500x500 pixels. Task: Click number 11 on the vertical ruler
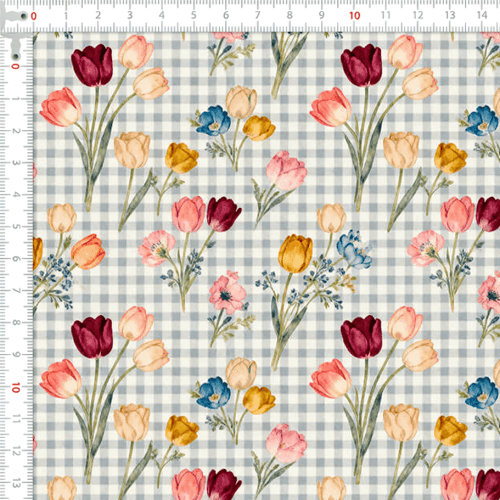coord(16,419)
